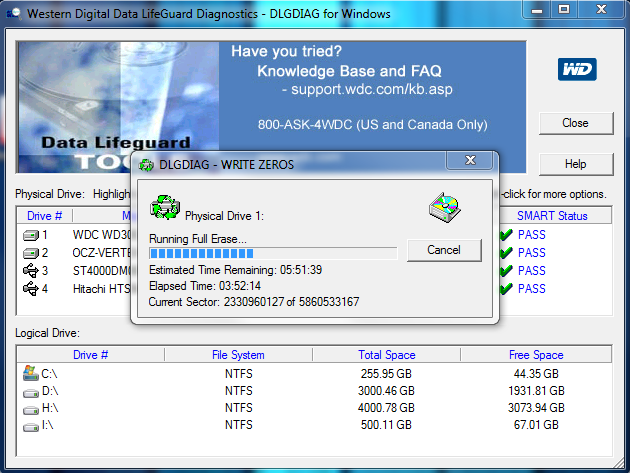Click the 44.35 GB free space cell

click(536, 374)
